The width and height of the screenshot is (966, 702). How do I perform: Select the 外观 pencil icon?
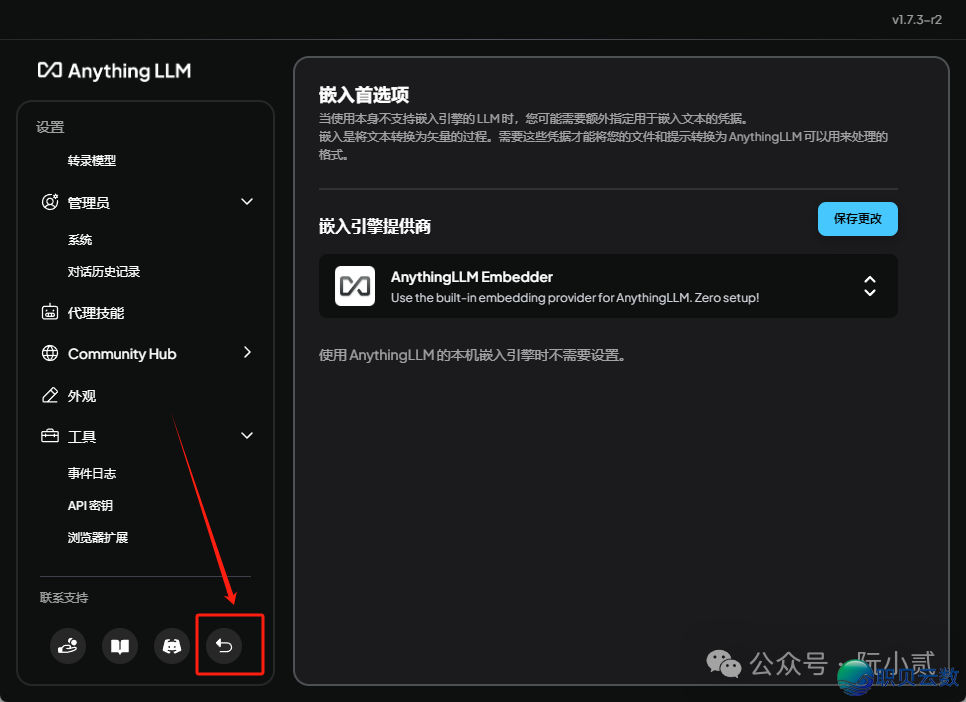coord(50,395)
